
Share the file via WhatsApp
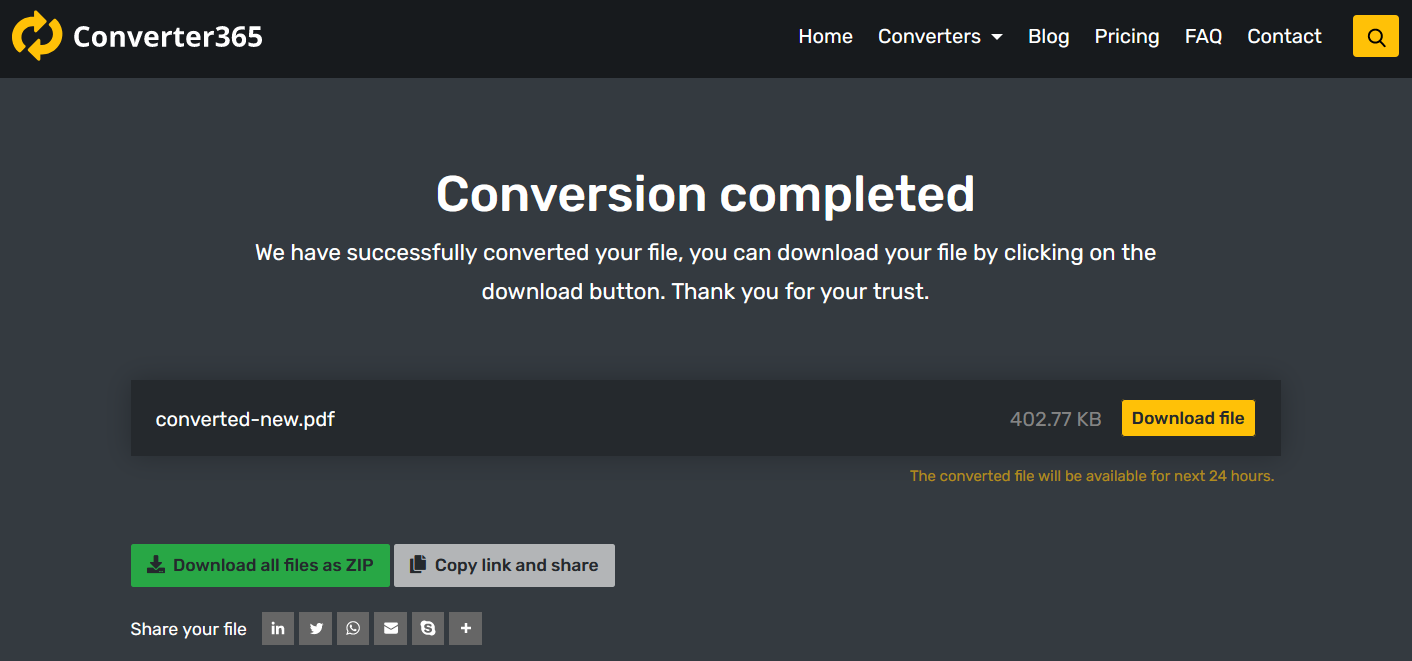coord(353,629)
